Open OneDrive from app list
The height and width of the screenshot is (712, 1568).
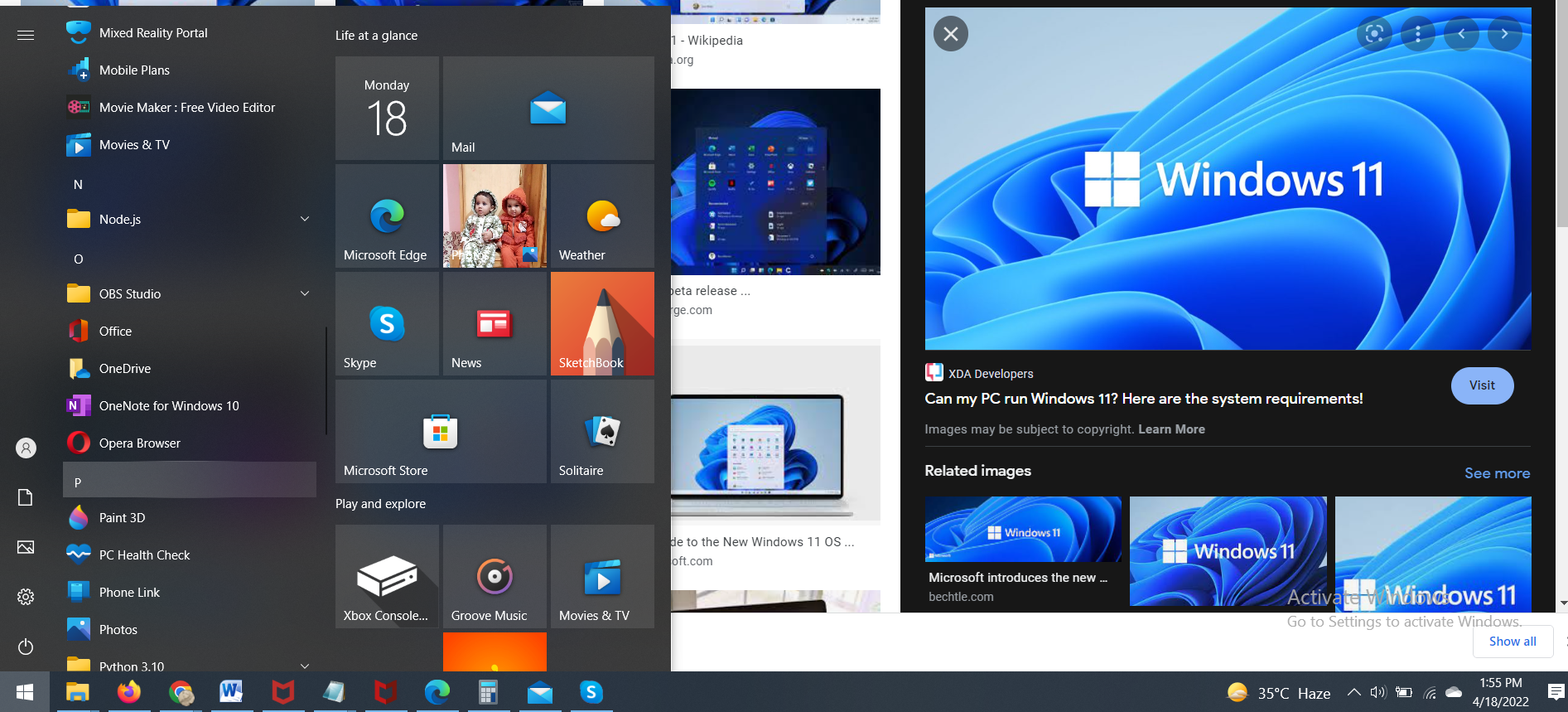tap(190, 369)
